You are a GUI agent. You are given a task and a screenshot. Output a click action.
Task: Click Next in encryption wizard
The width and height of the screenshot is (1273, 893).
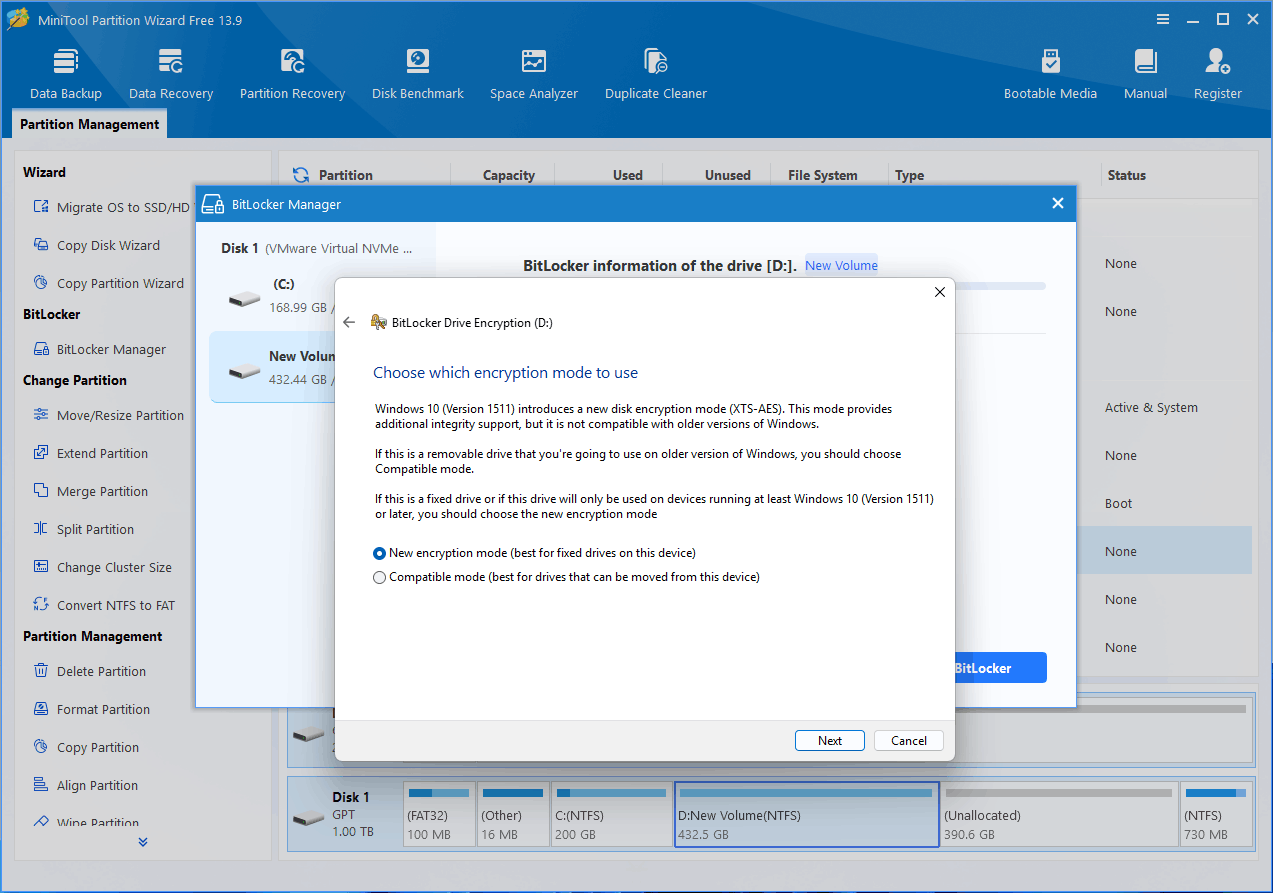tap(830, 741)
